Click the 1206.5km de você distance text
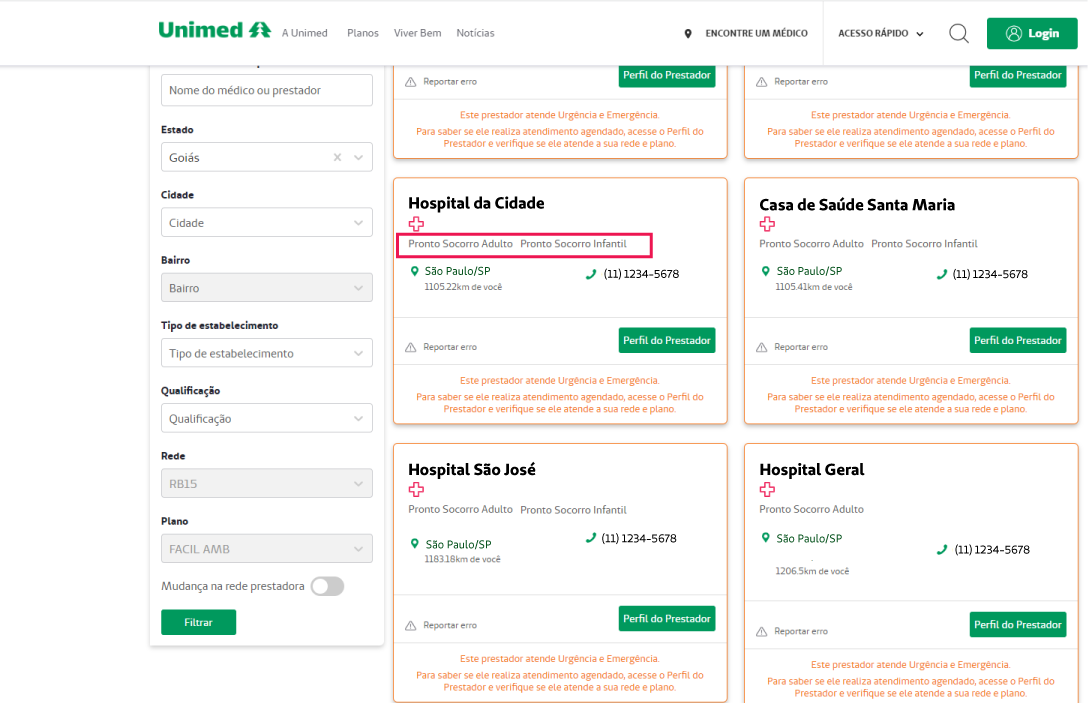Screen dimensions: 1088x703 [x=812, y=571]
